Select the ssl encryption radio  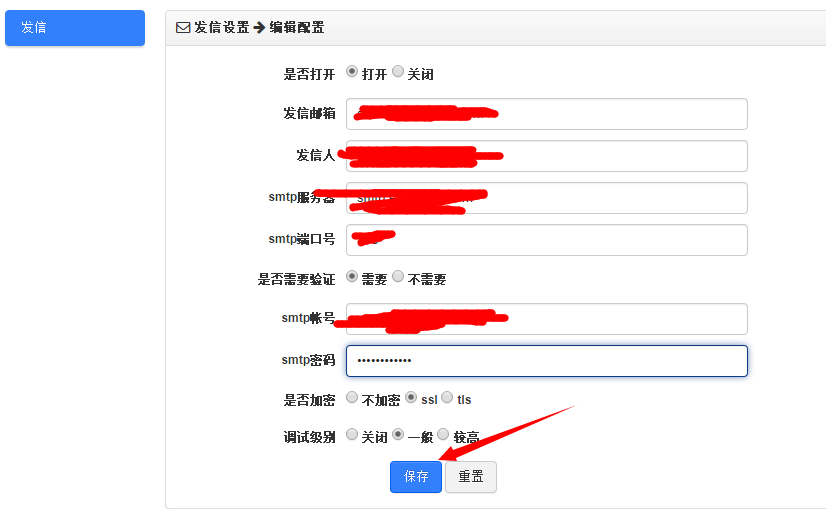tap(410, 398)
